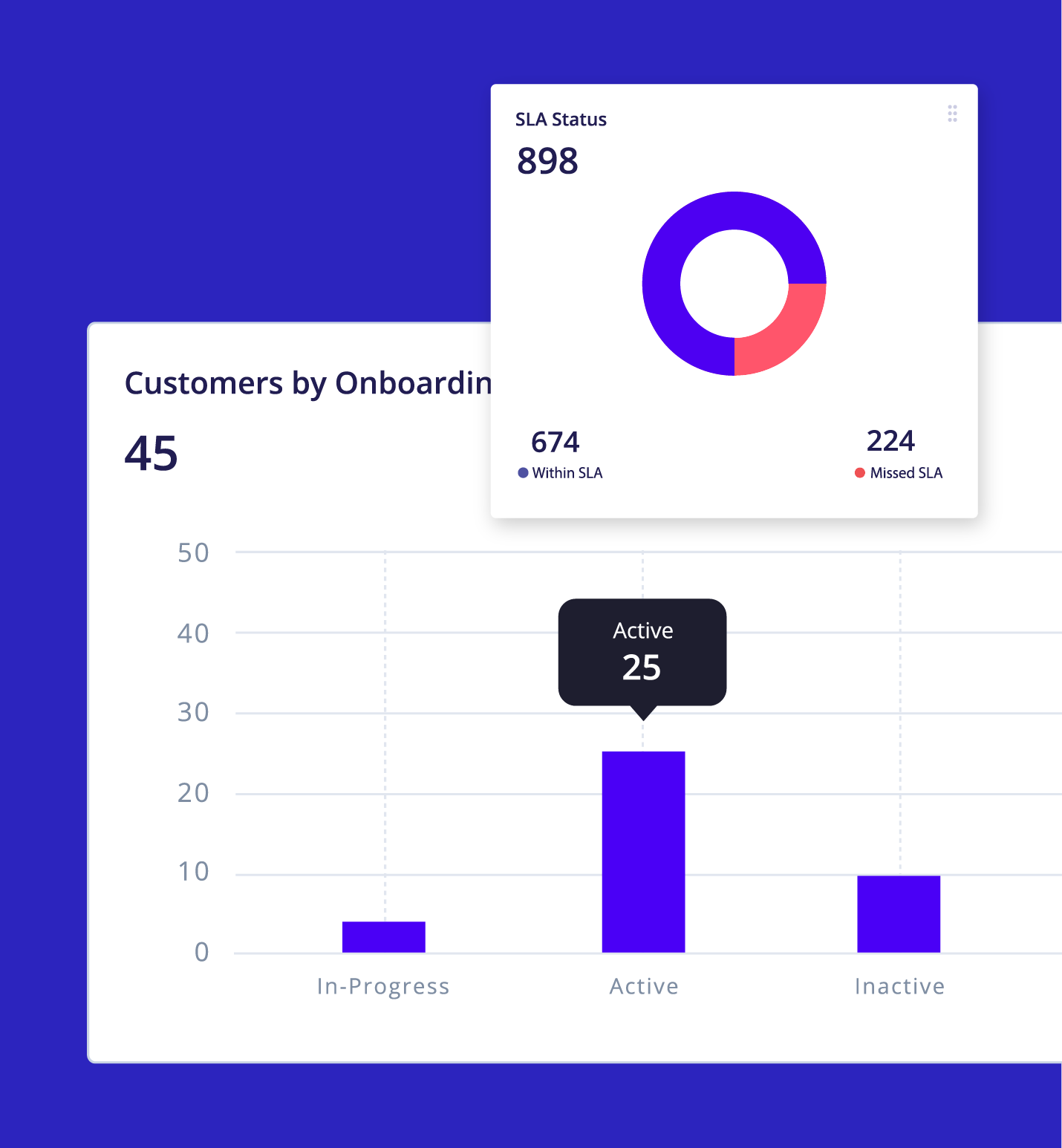Click the Customers by Onboarding chart title
The image size is (1062, 1148).
(308, 384)
